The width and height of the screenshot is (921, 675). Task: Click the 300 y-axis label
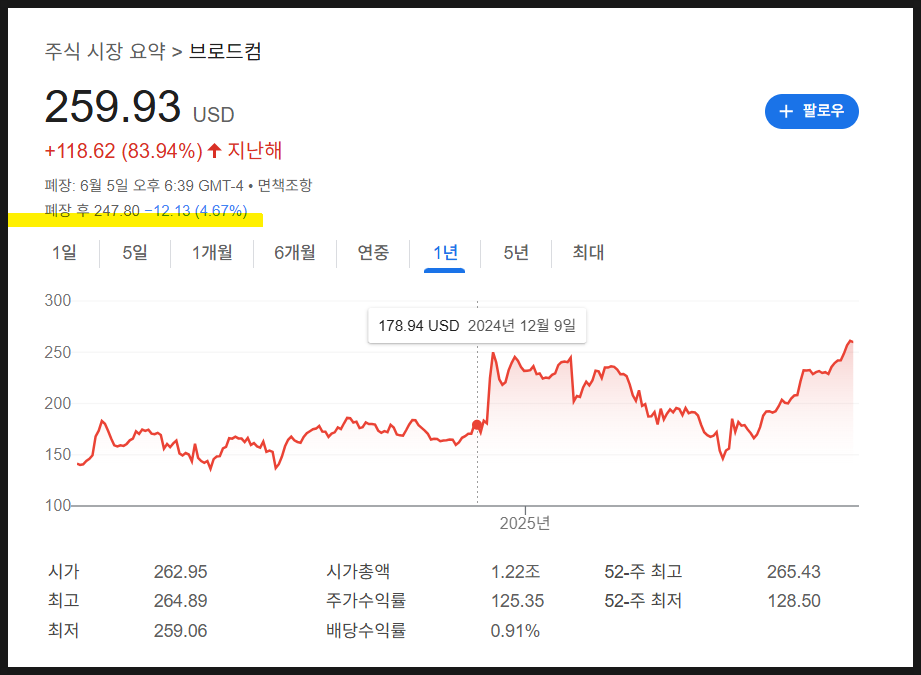pos(58,300)
